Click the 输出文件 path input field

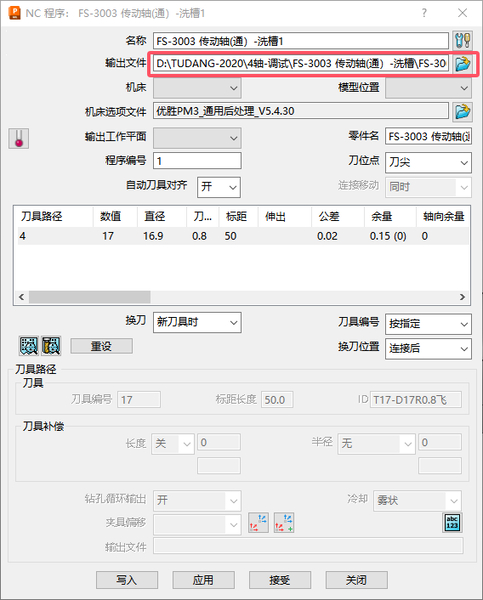[301, 63]
